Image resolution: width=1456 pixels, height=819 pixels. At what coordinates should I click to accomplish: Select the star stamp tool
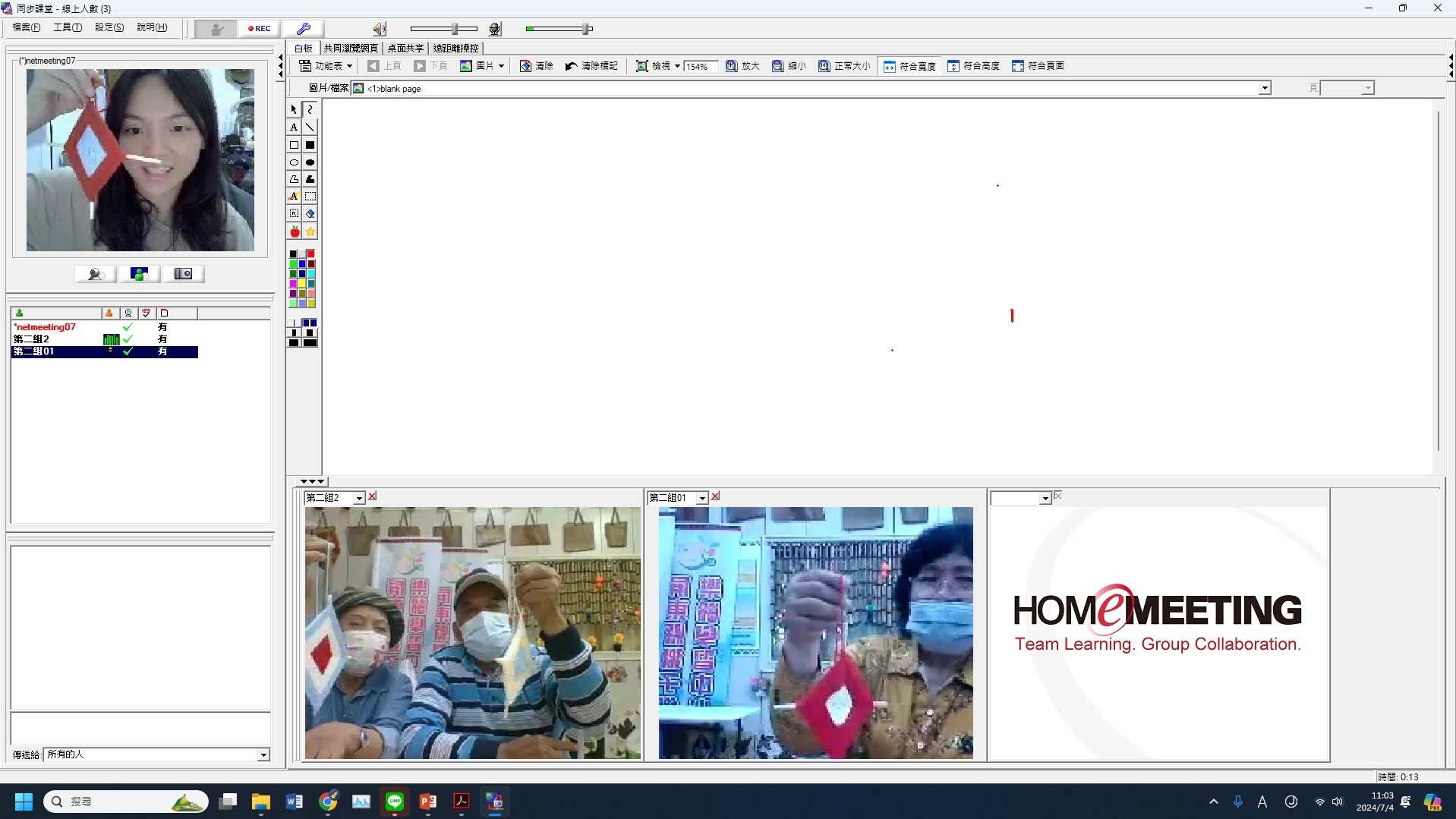pos(310,232)
